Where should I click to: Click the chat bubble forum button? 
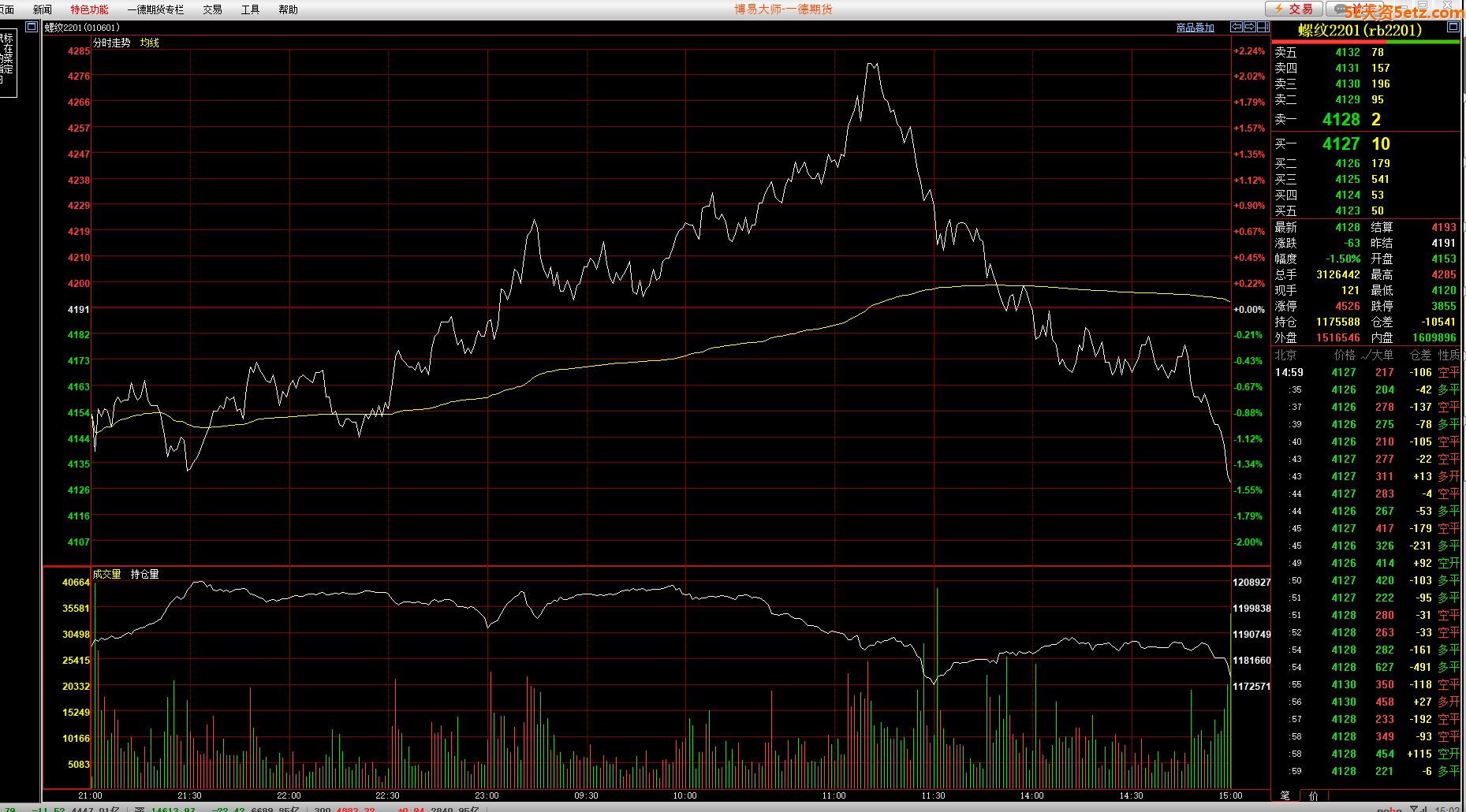[x=1356, y=9]
